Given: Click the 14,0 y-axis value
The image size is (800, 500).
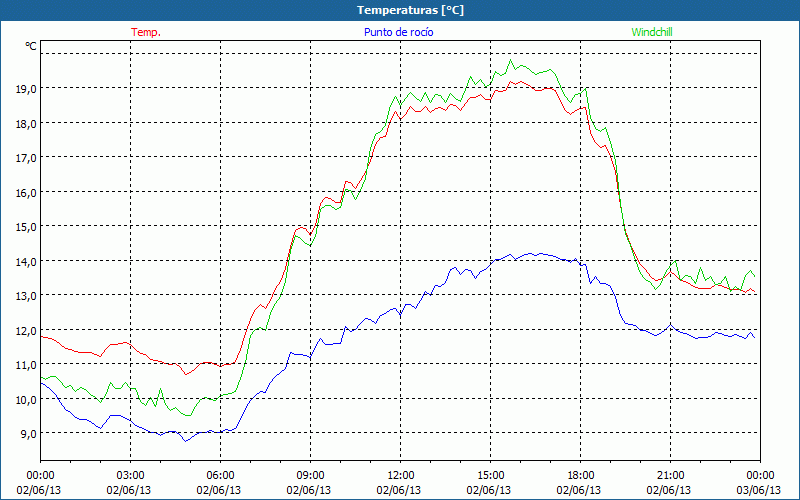Looking at the screenshot, I should [26, 262].
